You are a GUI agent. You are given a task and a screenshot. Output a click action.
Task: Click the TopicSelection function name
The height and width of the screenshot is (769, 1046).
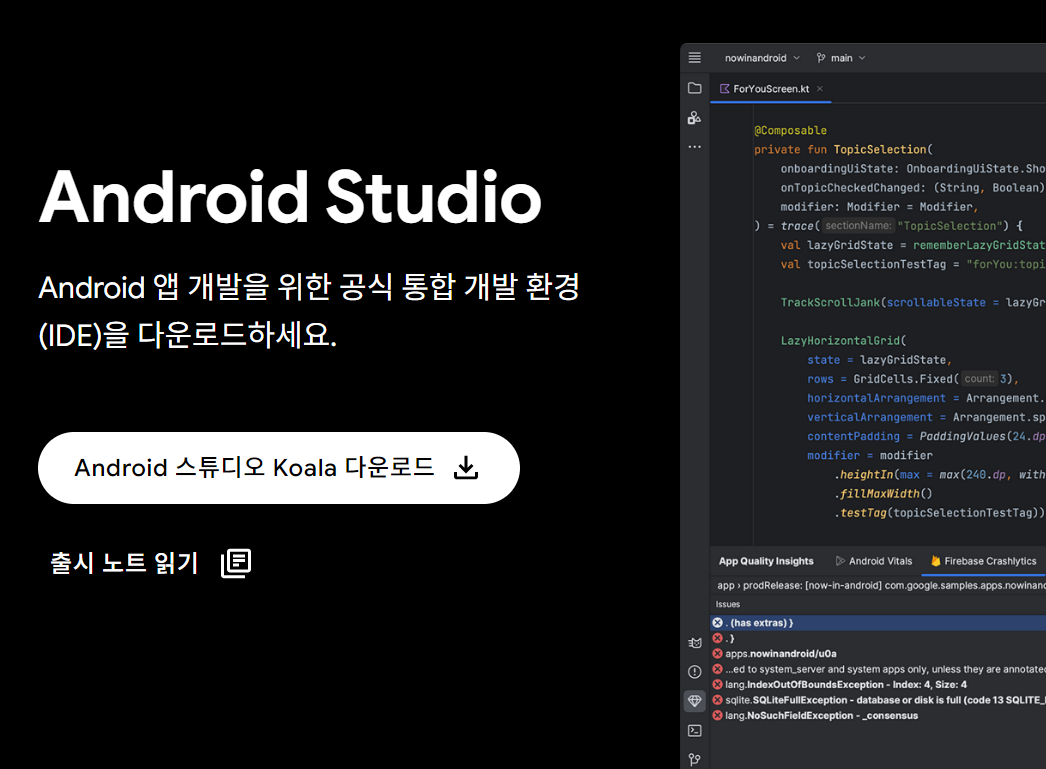pyautogui.click(x=880, y=149)
